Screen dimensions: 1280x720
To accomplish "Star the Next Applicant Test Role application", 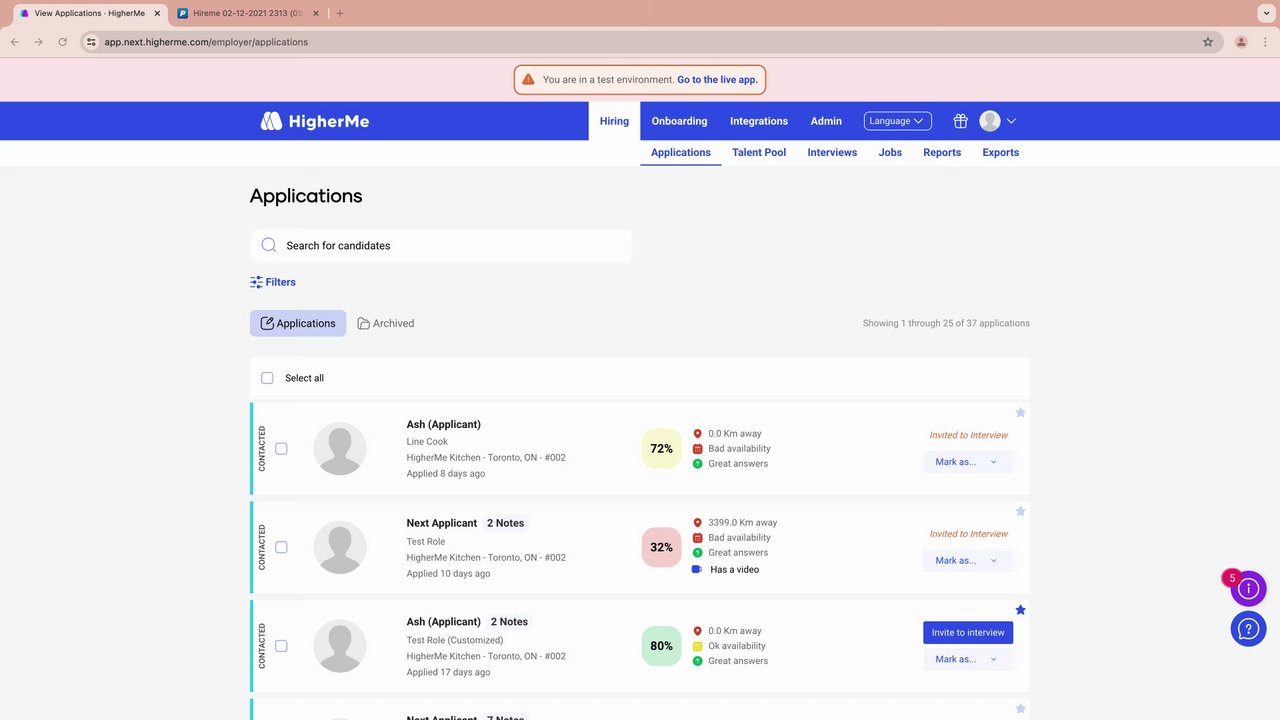I will [1020, 511].
